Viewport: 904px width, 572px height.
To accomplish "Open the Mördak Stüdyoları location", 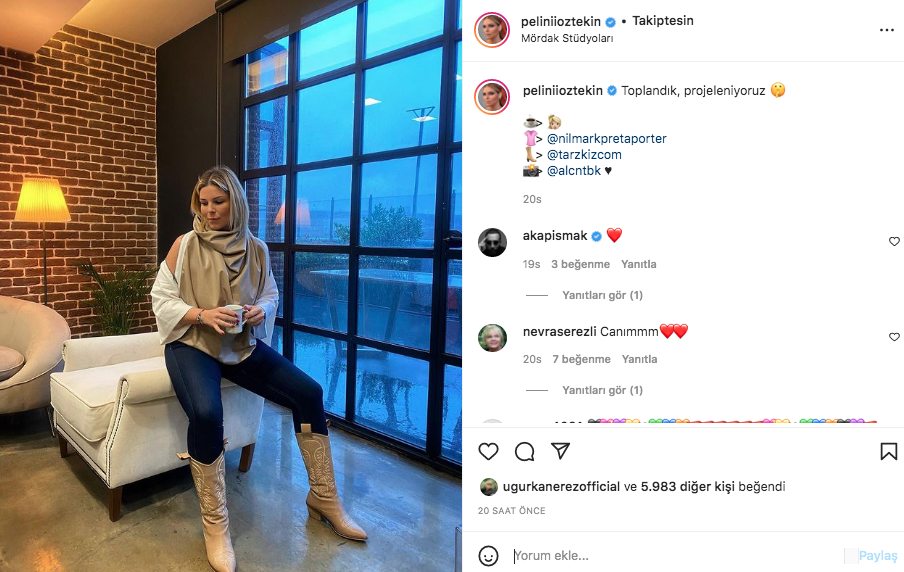I will coord(567,39).
